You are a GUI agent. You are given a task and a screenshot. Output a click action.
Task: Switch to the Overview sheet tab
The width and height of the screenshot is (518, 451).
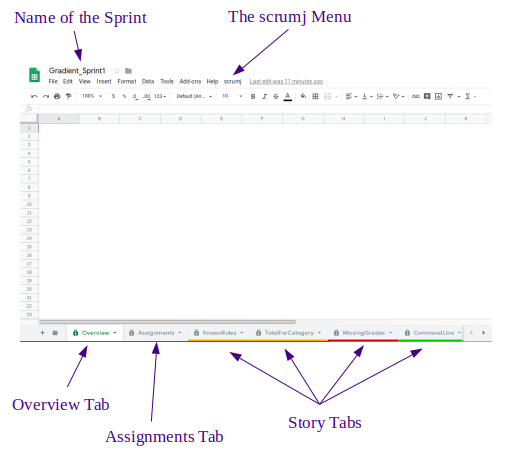click(x=95, y=333)
